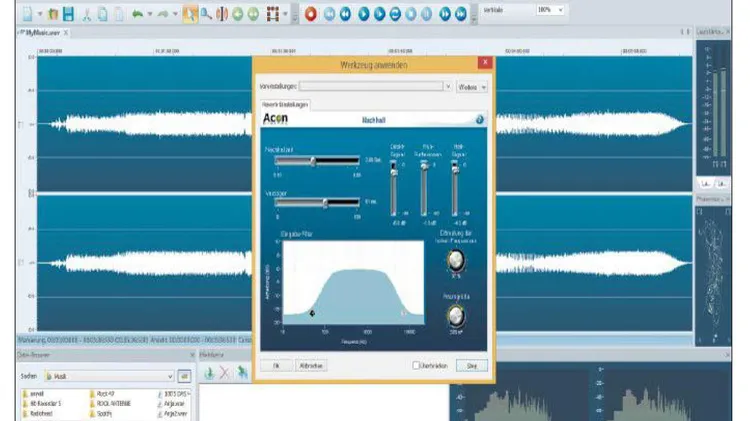Click the green add marker icon
This screenshot has width=750, height=421.
pos(209,373)
